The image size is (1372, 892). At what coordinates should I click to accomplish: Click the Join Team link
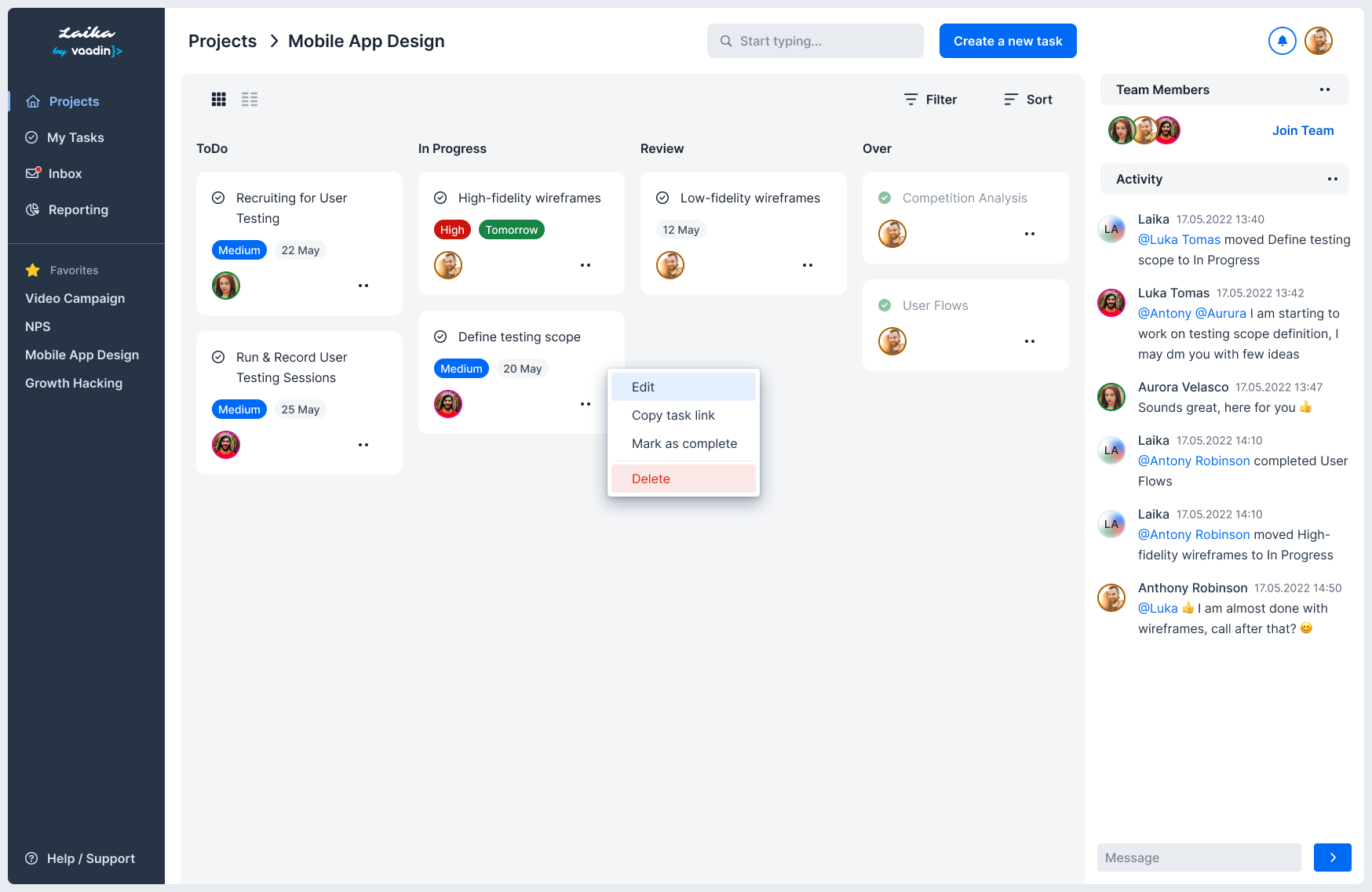[x=1303, y=130]
